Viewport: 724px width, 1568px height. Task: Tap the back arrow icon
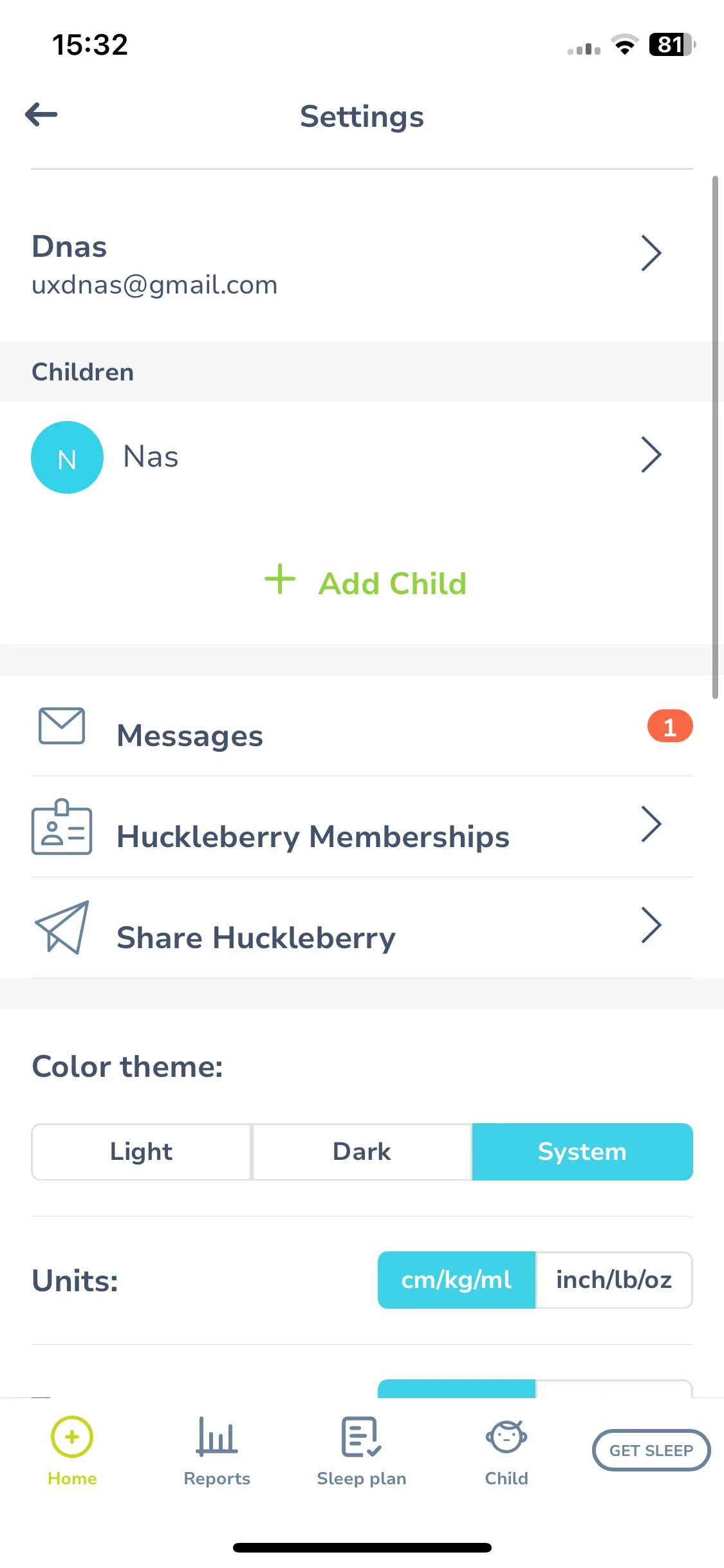[x=41, y=115]
